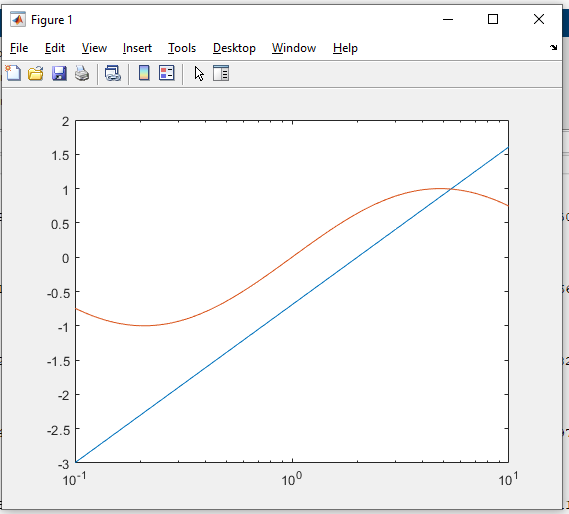Click the y-axis tick label -3
Image resolution: width=569 pixels, height=514 pixels.
point(64,464)
